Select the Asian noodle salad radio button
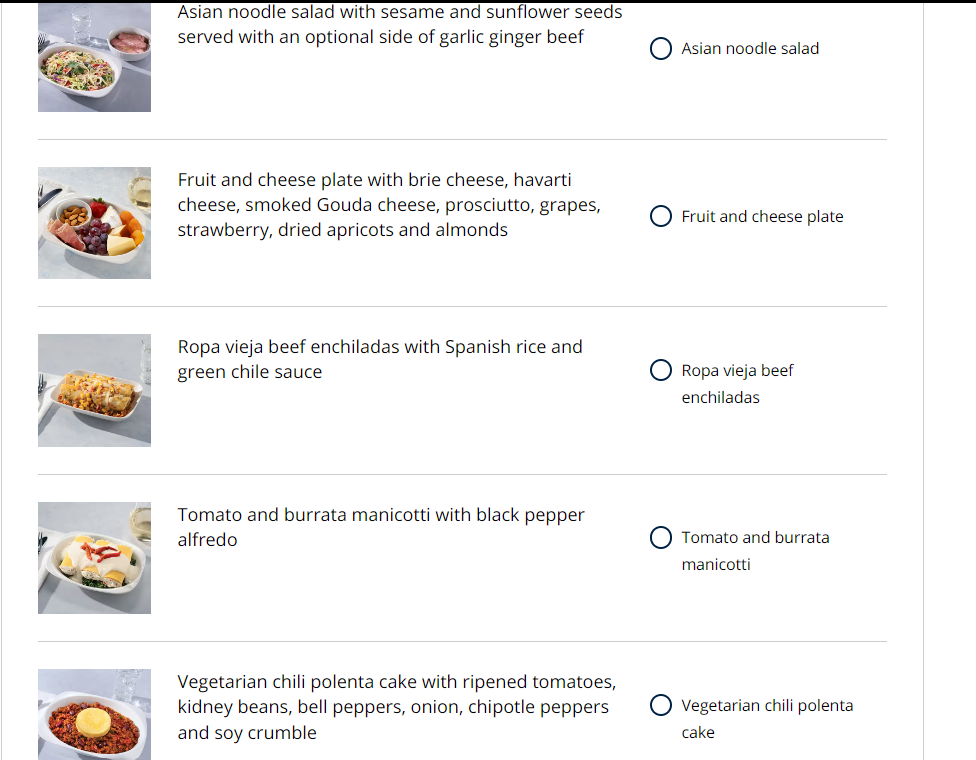Image resolution: width=976 pixels, height=760 pixels. click(x=660, y=49)
